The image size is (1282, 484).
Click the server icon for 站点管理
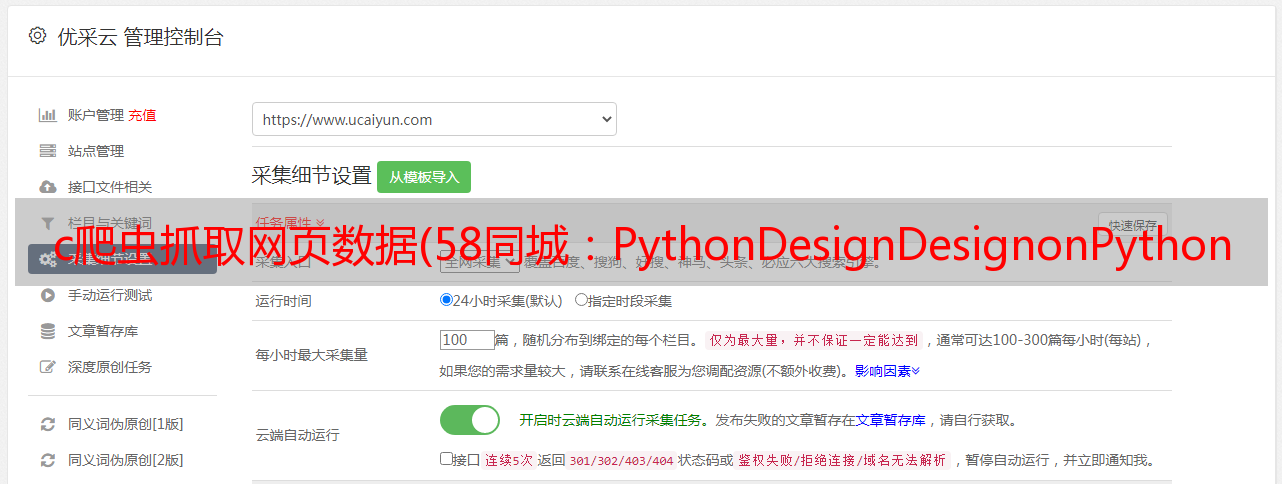click(47, 151)
